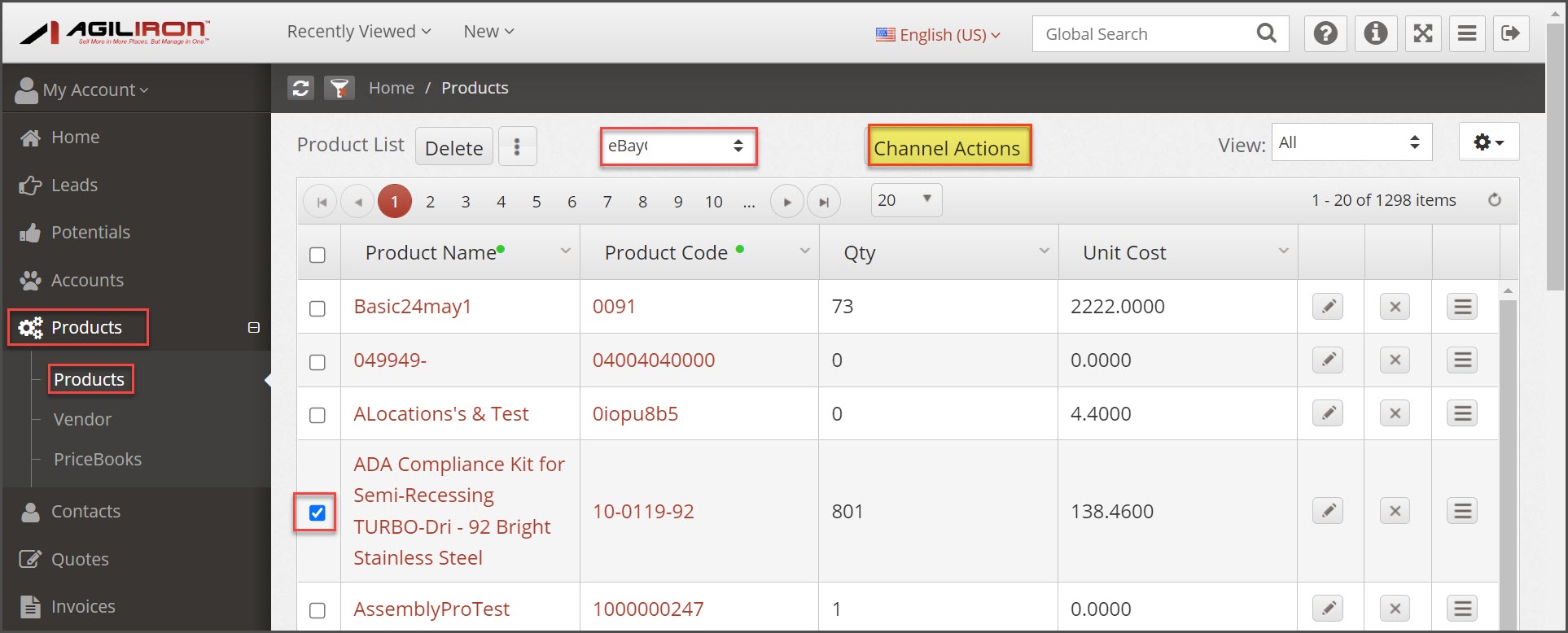The width and height of the screenshot is (1568, 633).
Task: Open the filter funnel icon
Action: pos(339,88)
